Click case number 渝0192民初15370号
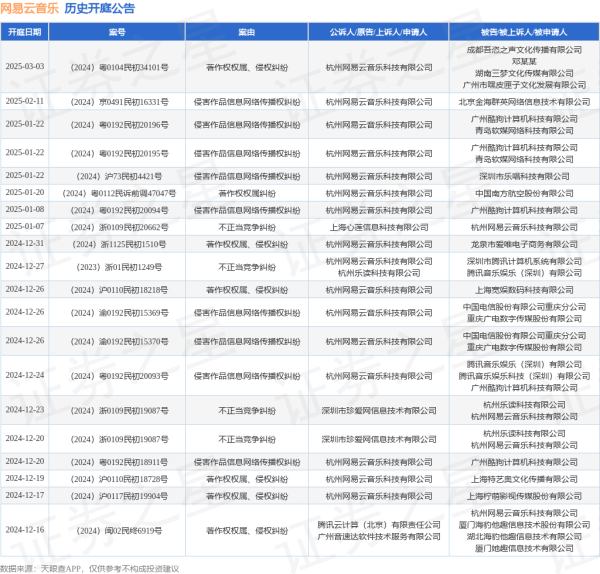Screen dimensions: 600x574 [119, 341]
